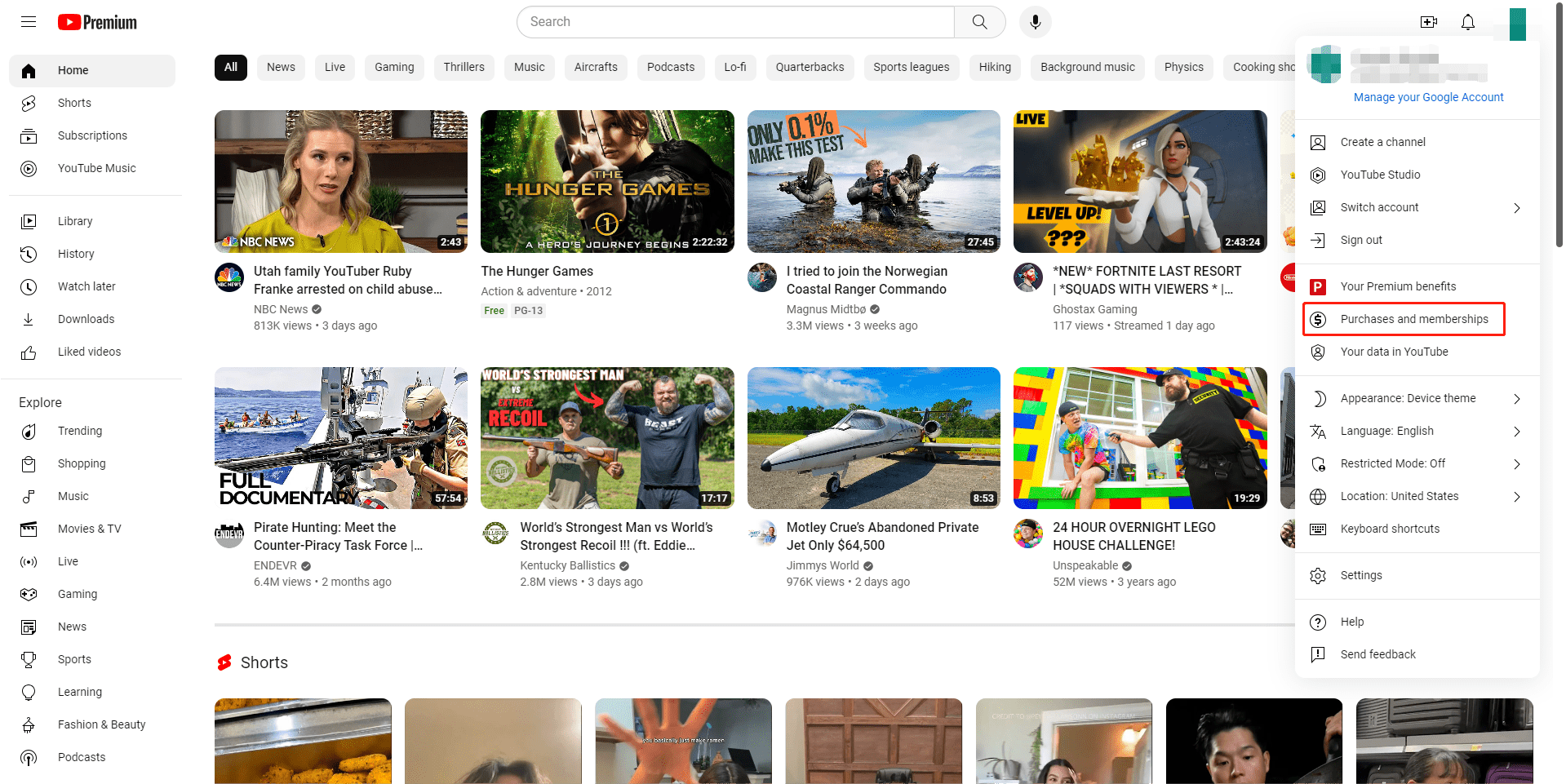
Task: Go to YouTube Premium home logo
Action: [97, 22]
